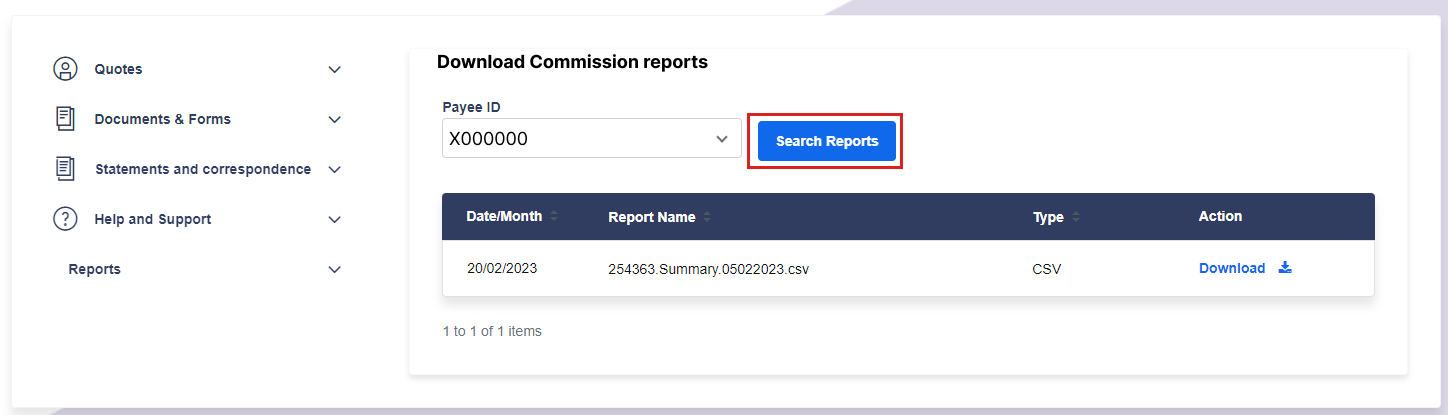The width and height of the screenshot is (1448, 415).
Task: Click the Action column header
Action: click(x=1220, y=216)
